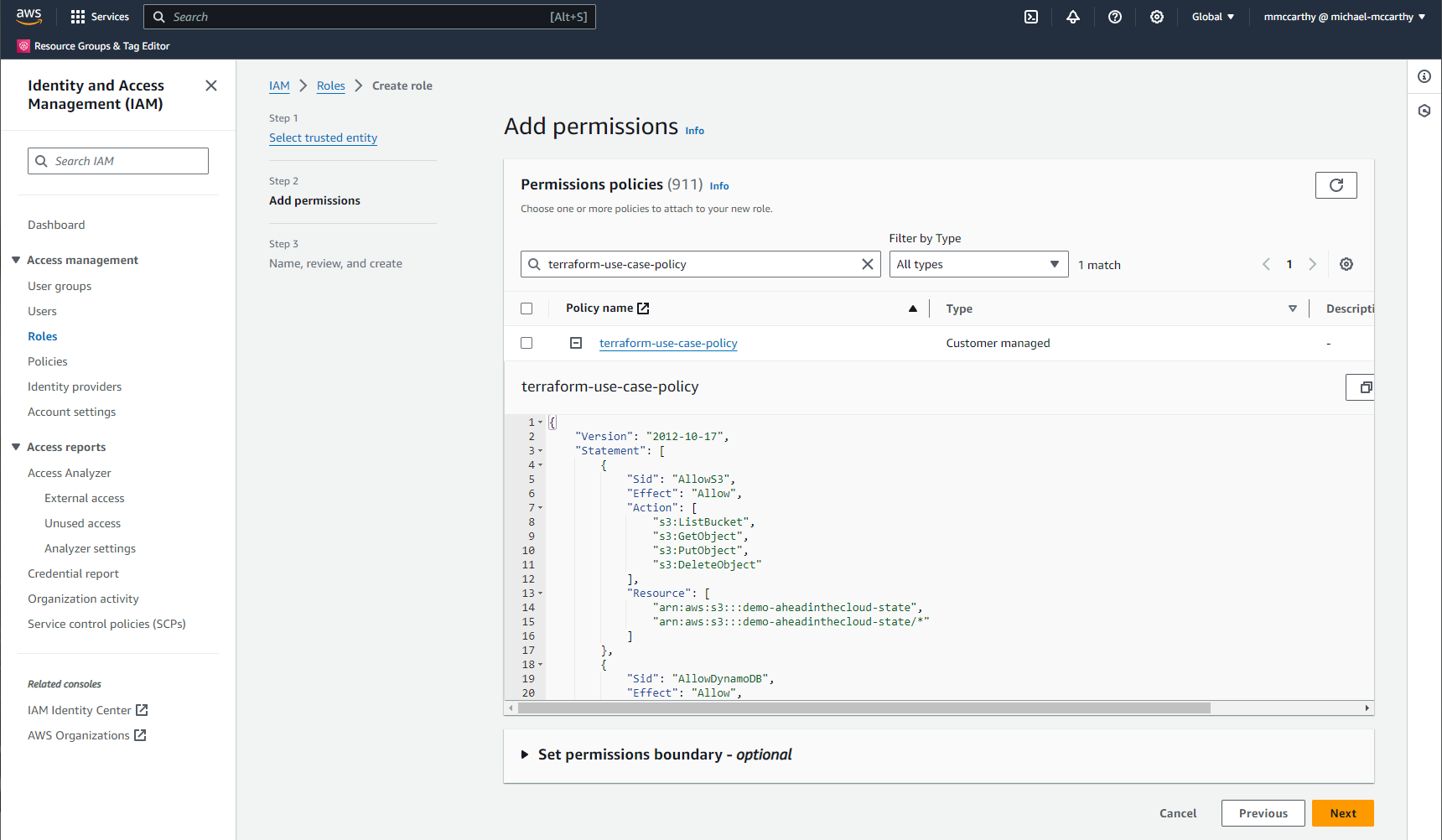Screen dimensions: 1442x840
Task: Open terraform-use-case-policy link
Action: tap(668, 343)
